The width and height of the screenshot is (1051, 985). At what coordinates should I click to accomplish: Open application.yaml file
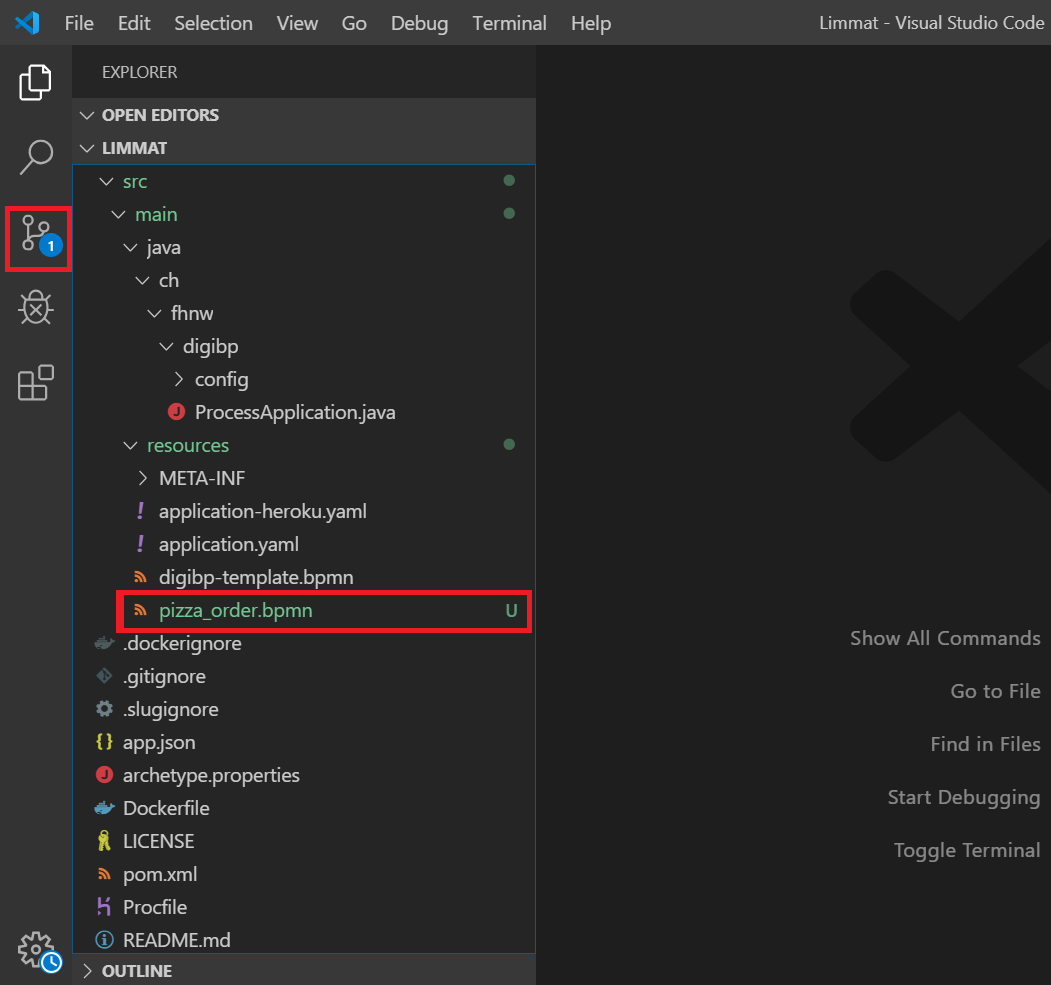pos(229,544)
